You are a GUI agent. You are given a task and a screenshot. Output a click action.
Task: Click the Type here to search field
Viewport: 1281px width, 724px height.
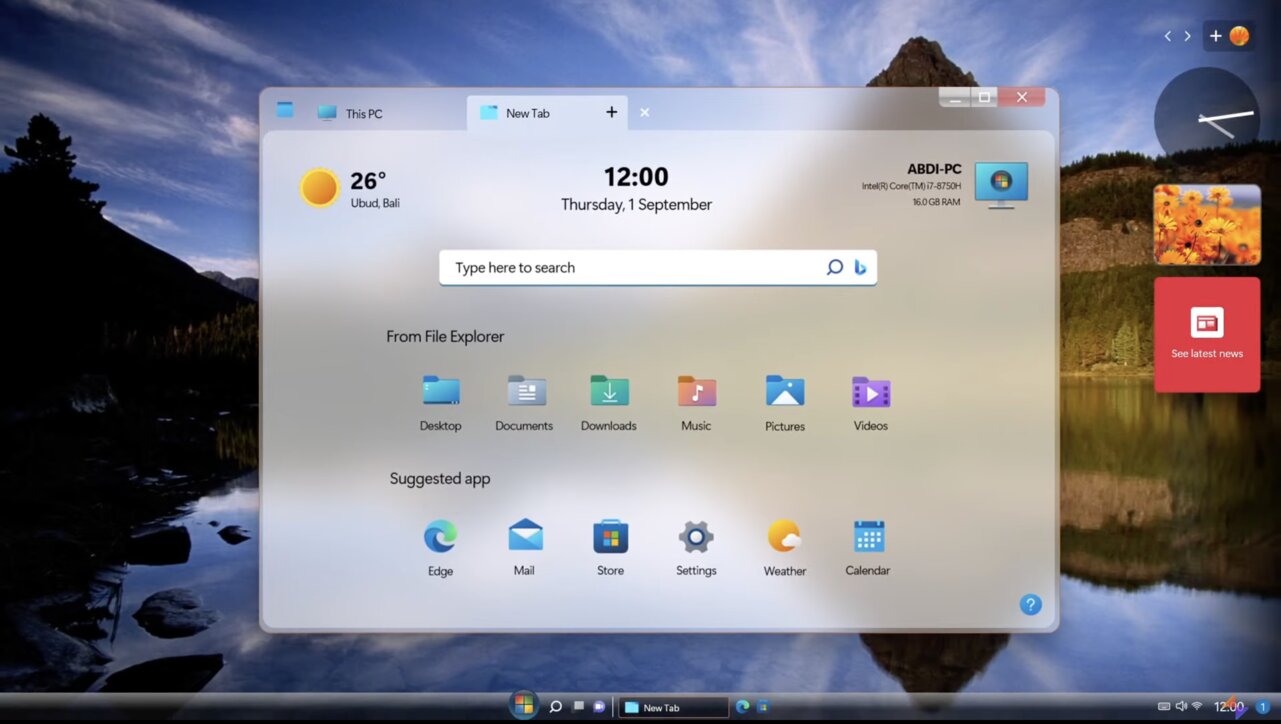(x=658, y=267)
